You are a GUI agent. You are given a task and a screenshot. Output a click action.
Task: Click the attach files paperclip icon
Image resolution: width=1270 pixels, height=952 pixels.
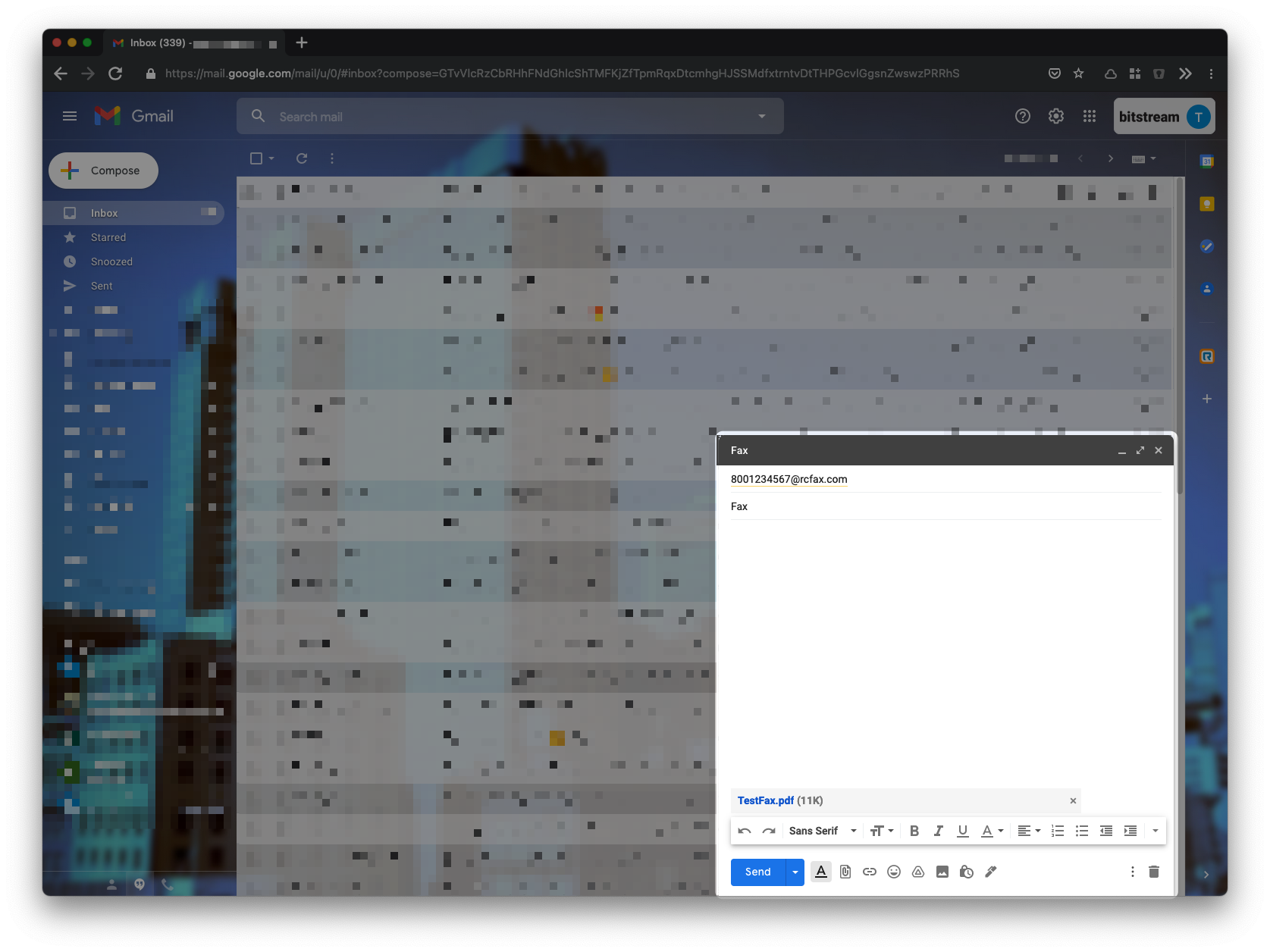pyautogui.click(x=845, y=872)
